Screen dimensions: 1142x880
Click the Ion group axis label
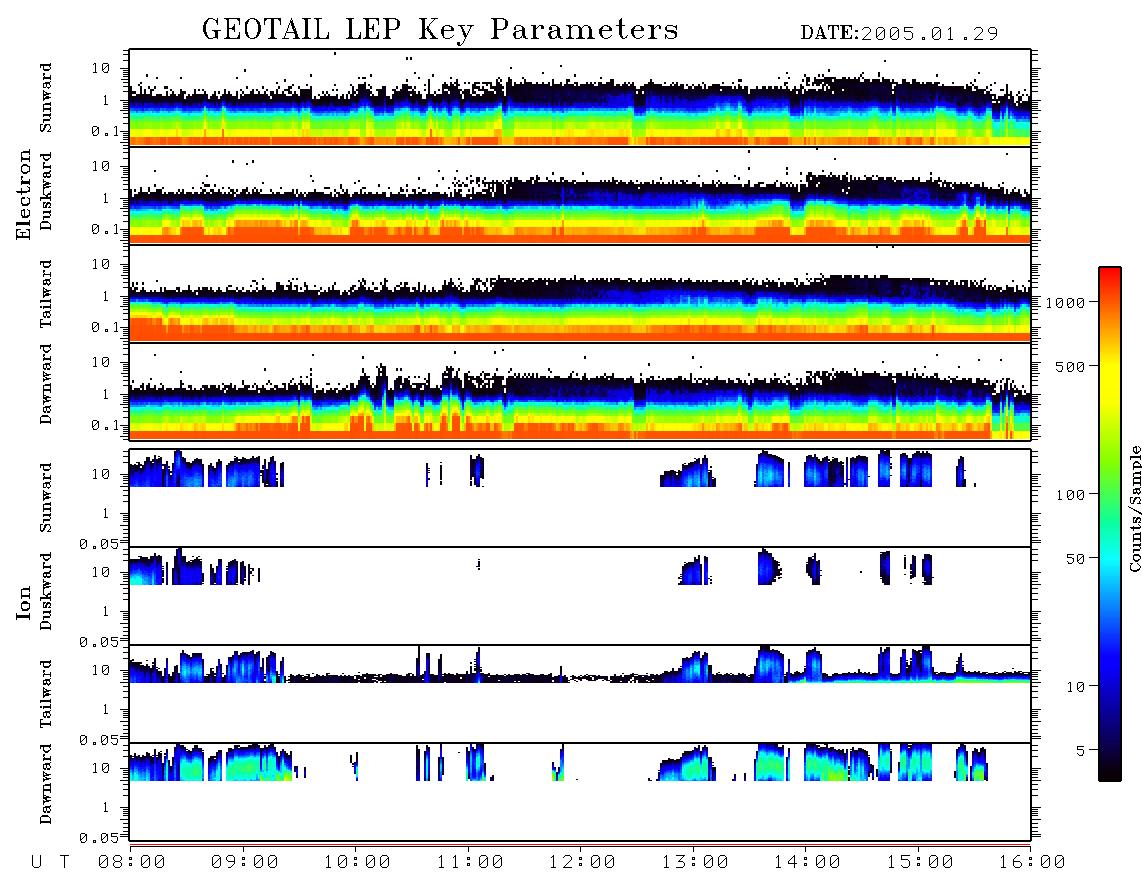pyautogui.click(x=23, y=602)
